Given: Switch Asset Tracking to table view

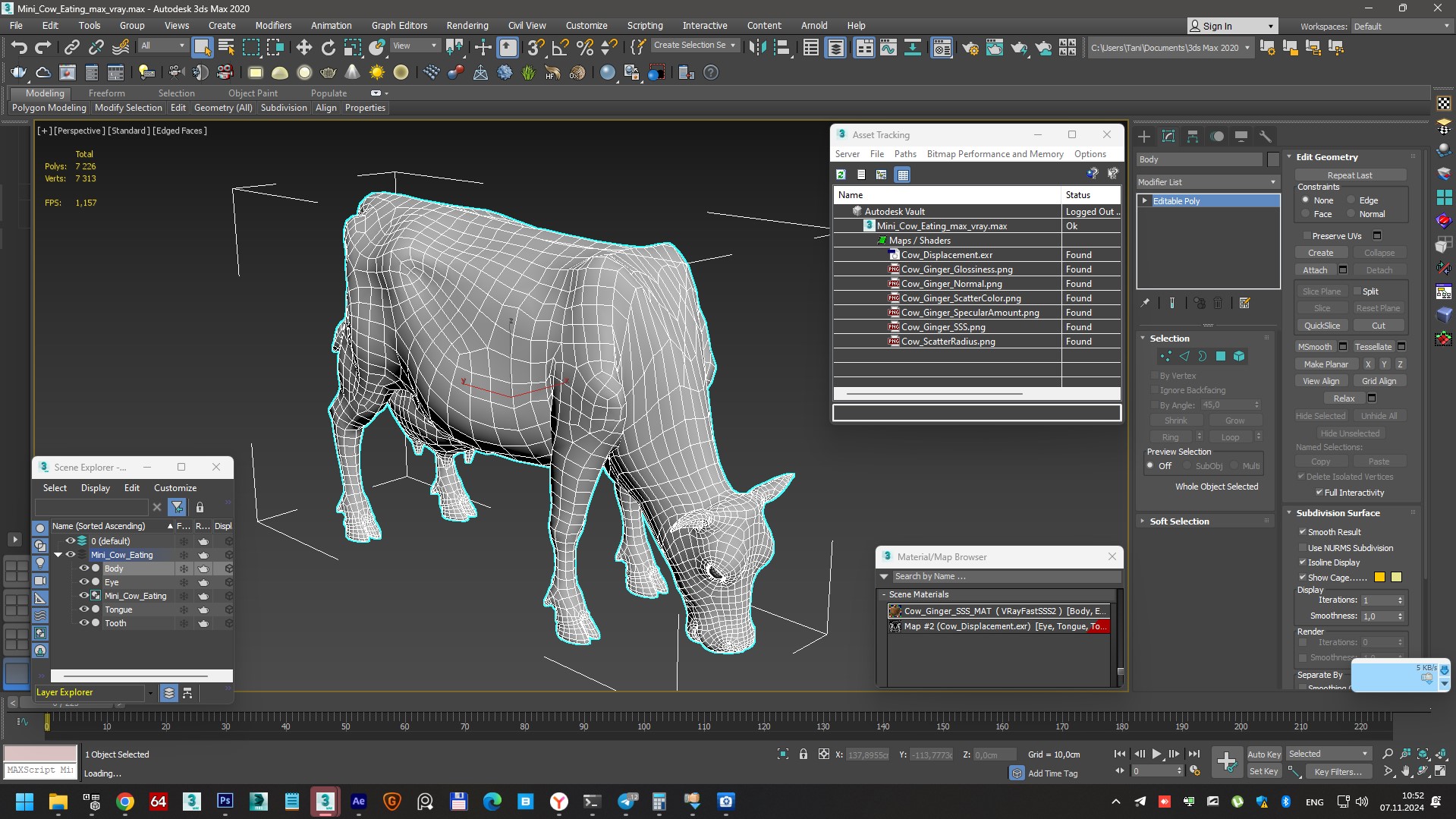Looking at the screenshot, I should pos(902,175).
